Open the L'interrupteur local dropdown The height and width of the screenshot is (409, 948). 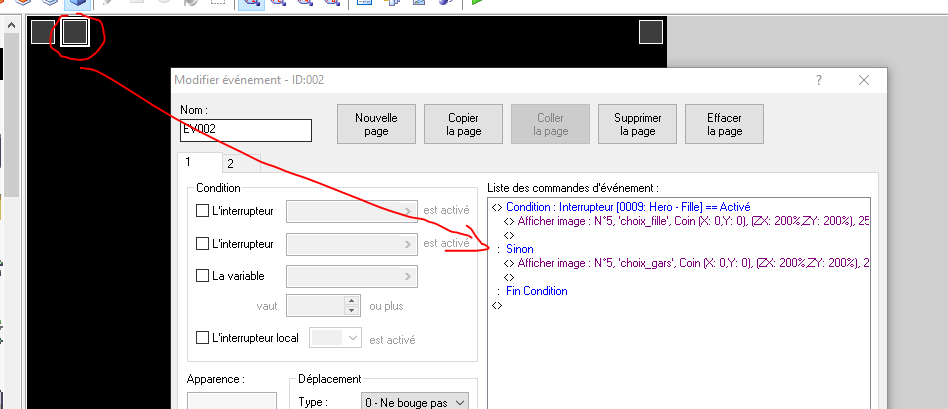336,338
